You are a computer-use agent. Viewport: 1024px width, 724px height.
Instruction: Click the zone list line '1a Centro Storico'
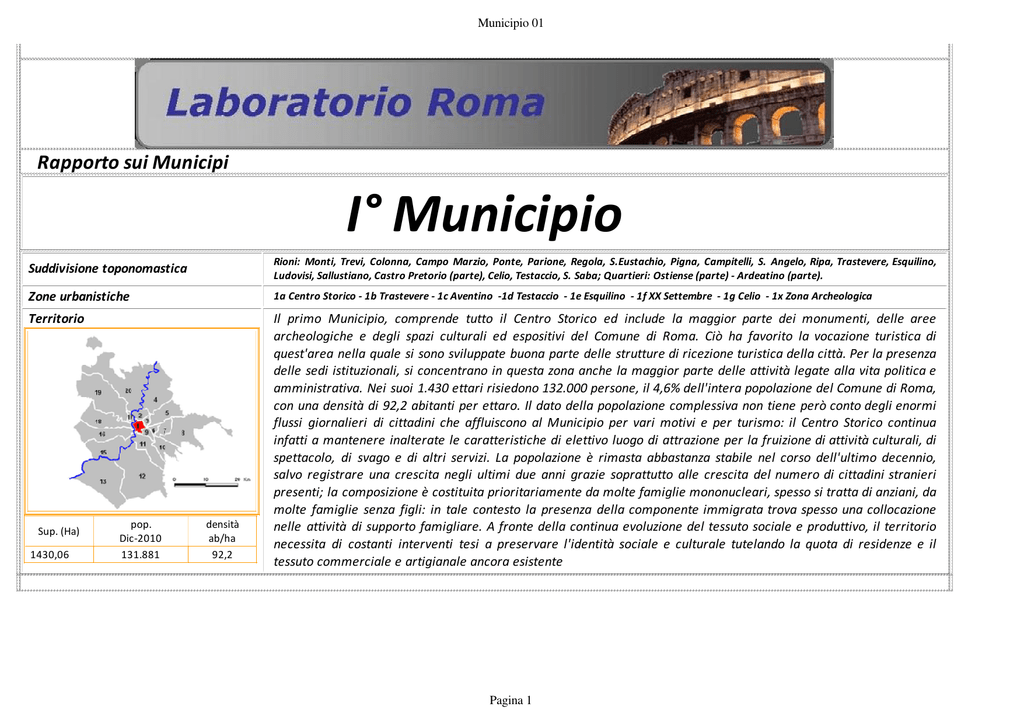[x=573, y=296]
